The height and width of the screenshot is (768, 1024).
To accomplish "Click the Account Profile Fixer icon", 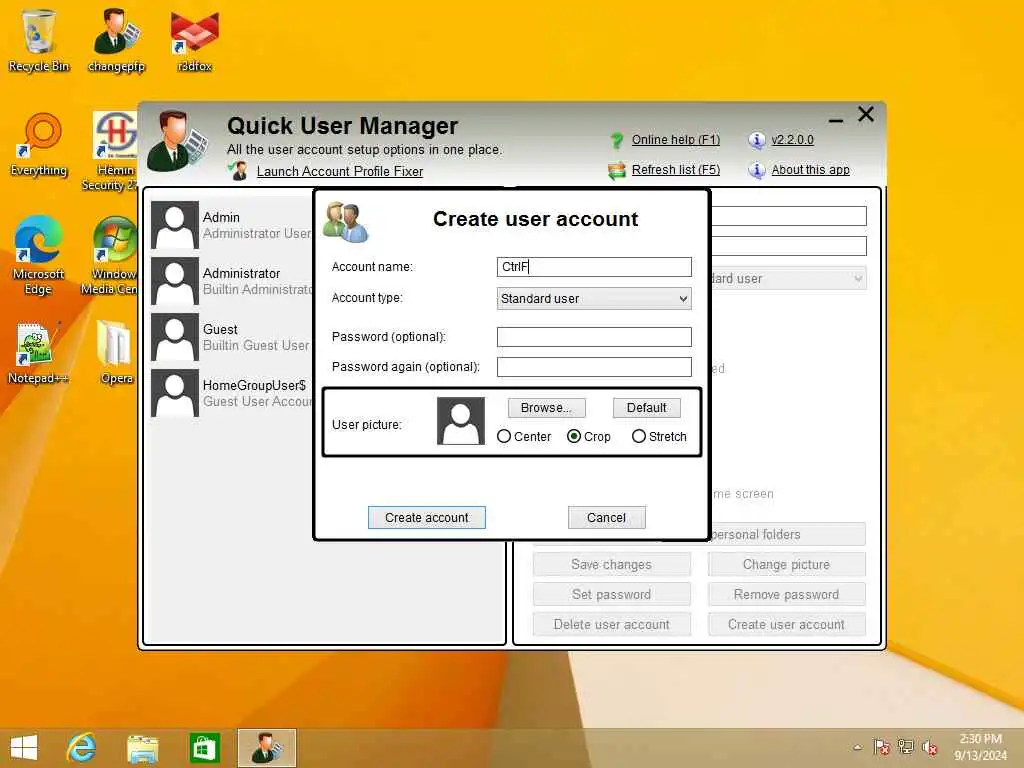I will (238, 171).
